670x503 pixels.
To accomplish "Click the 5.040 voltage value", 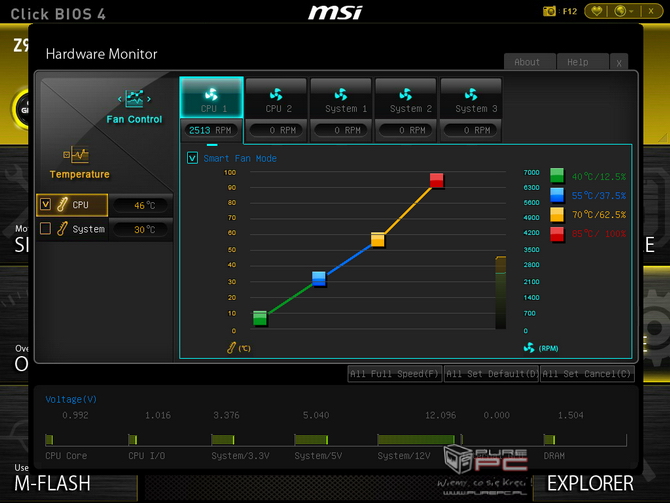I will pos(316,415).
